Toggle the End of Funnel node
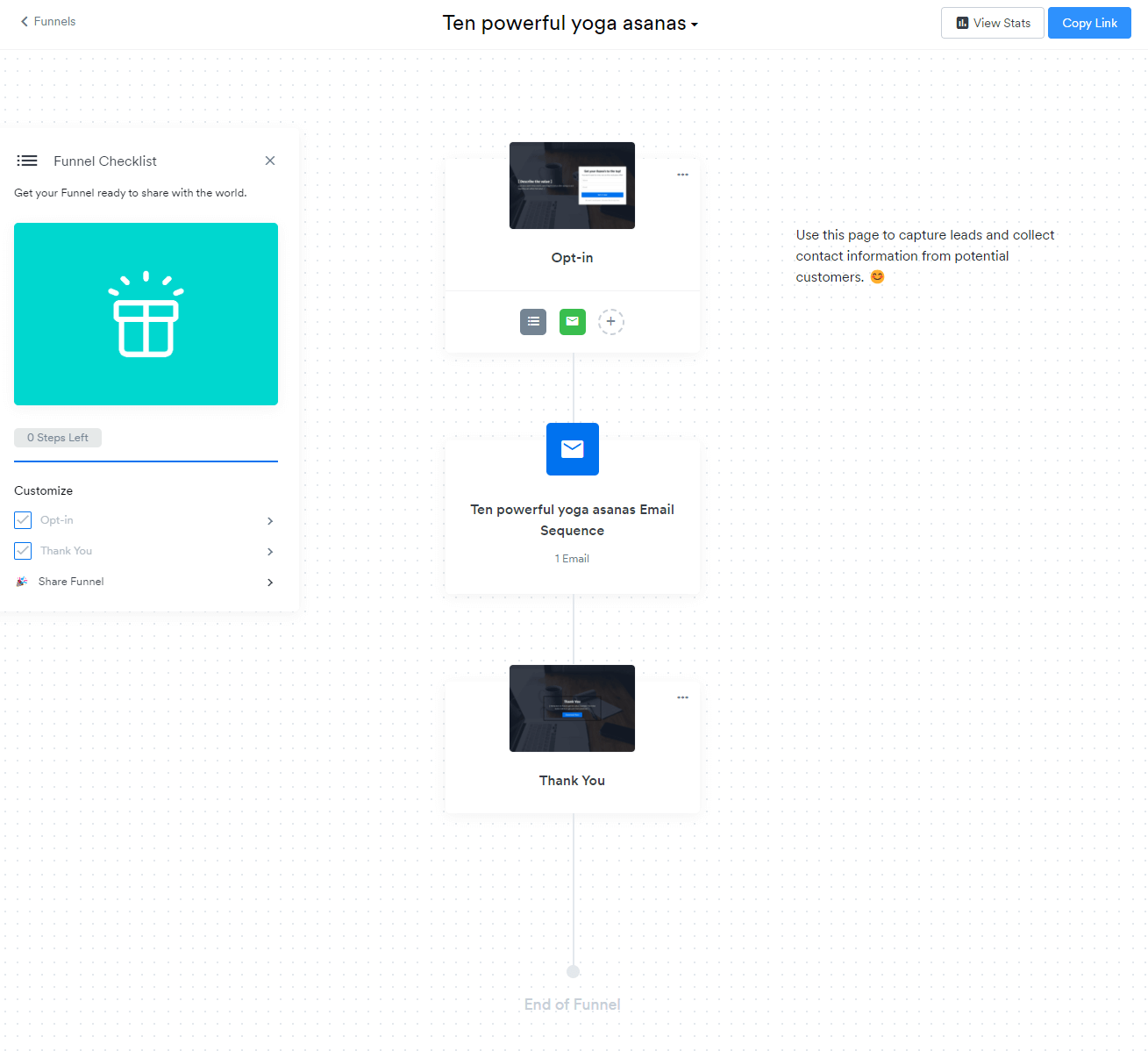Viewport: 1148px width, 1051px height. (x=573, y=971)
